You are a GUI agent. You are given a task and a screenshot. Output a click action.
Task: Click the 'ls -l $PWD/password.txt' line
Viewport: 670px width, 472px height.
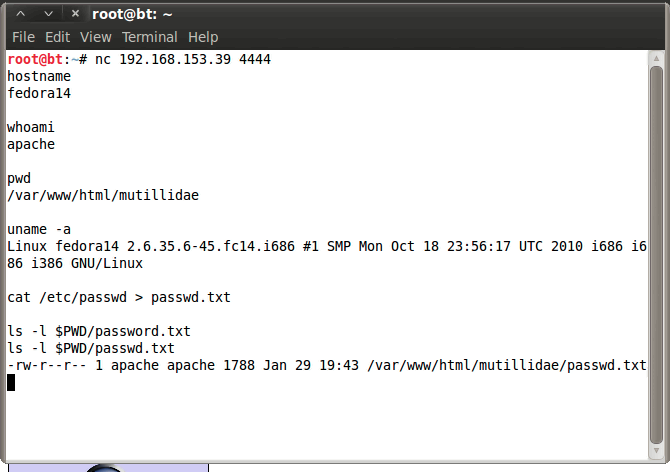coord(99,331)
